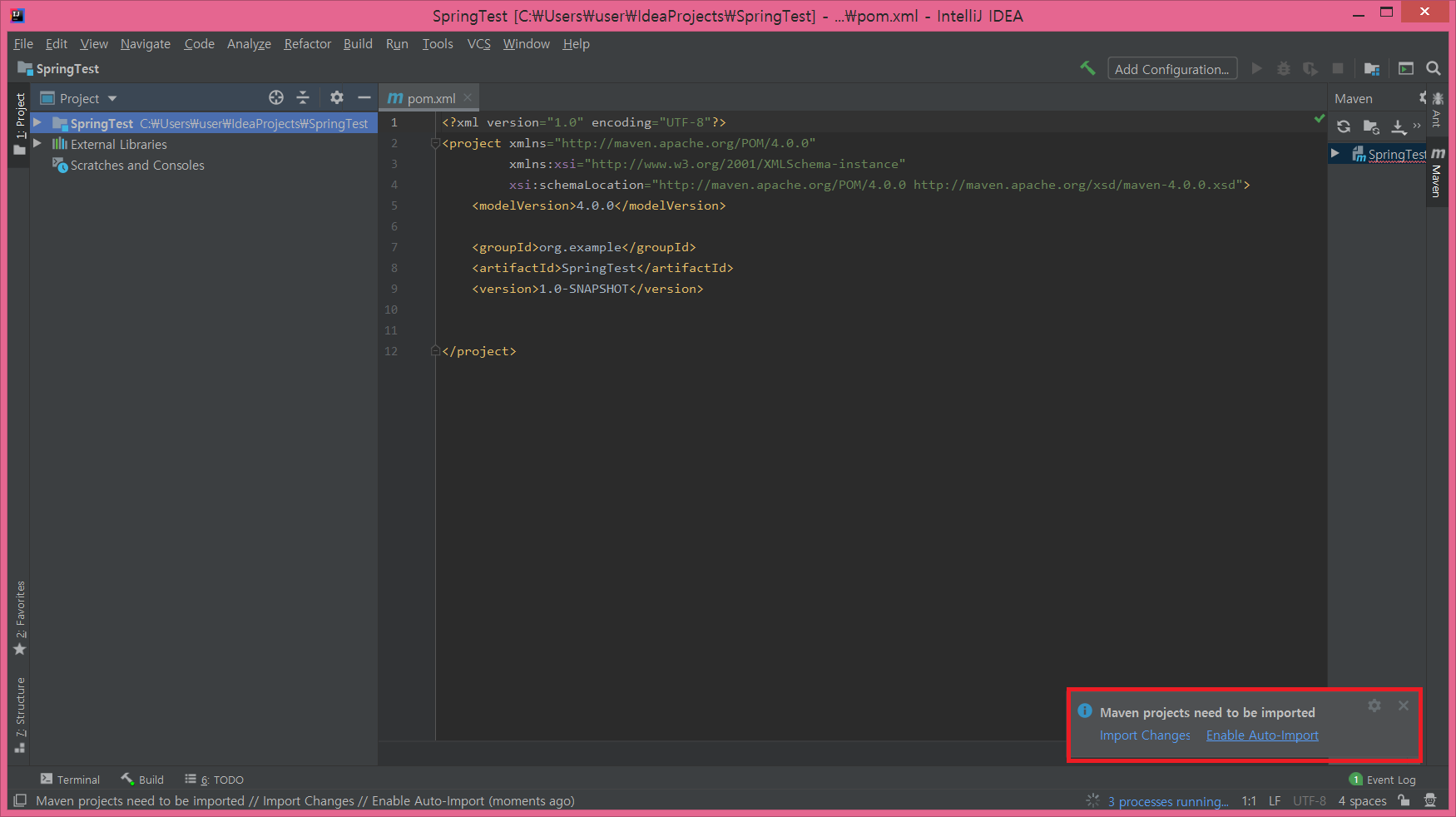
Task: Open the Tools menu
Action: pyautogui.click(x=438, y=43)
